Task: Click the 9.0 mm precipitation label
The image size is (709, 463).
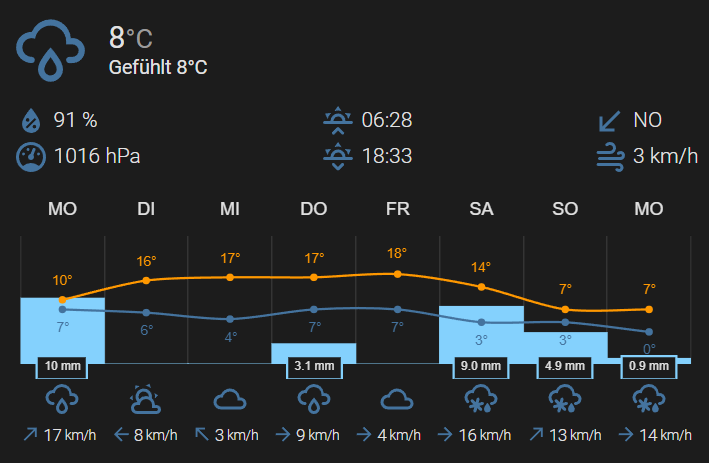Action: point(481,366)
